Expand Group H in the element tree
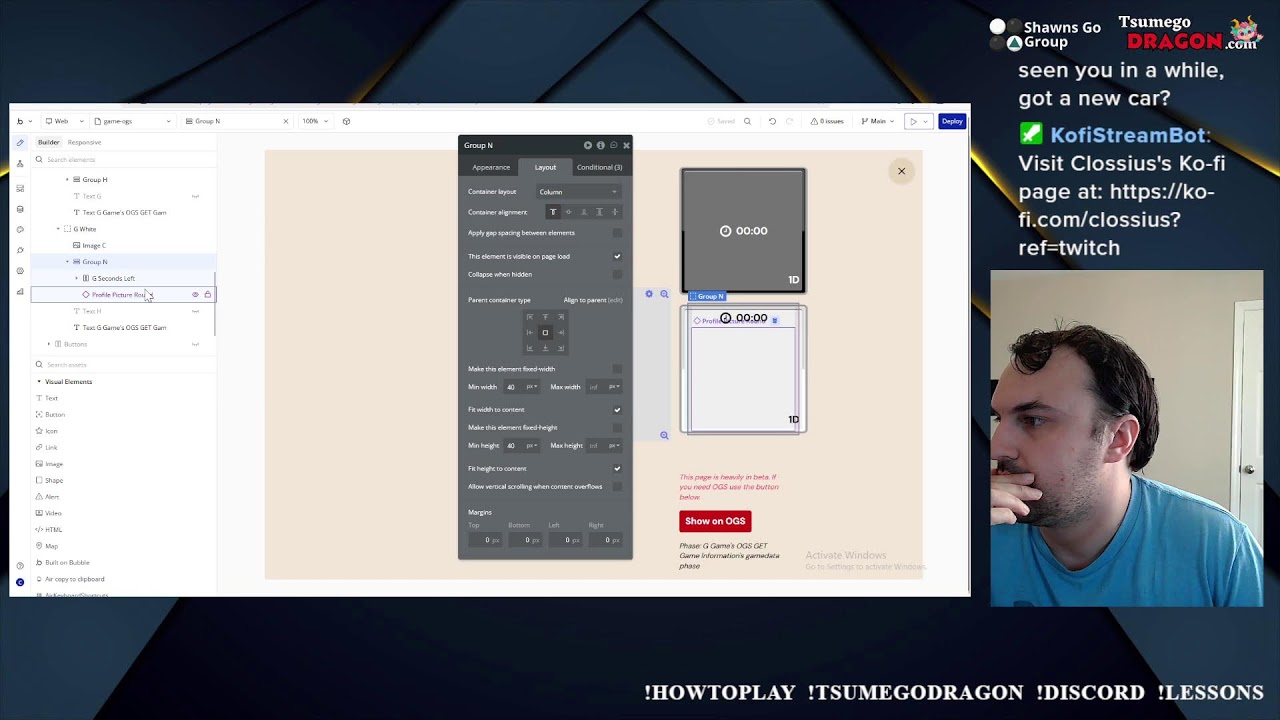This screenshot has height=720, width=1280. pos(67,179)
